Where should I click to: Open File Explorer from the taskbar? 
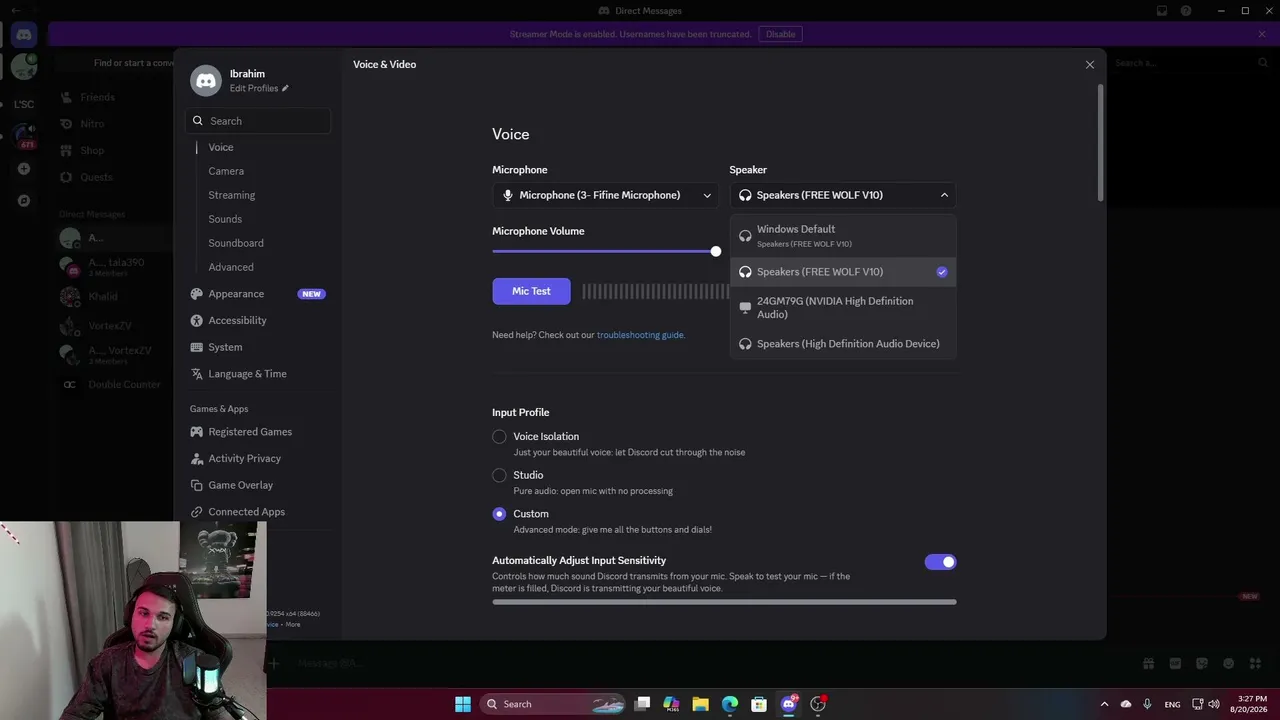700,704
